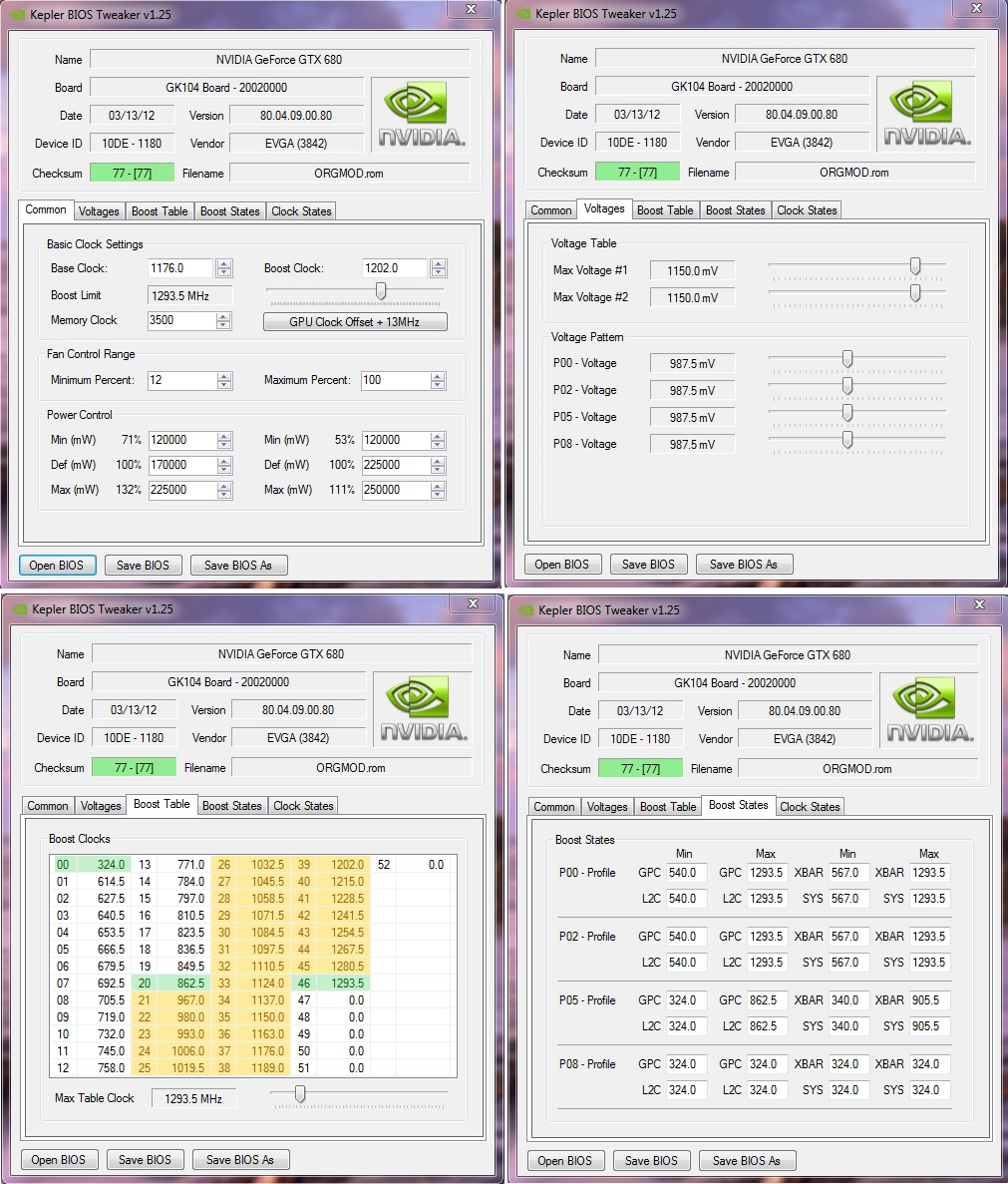Switch to Common tab in Boost Table window

(x=48, y=806)
